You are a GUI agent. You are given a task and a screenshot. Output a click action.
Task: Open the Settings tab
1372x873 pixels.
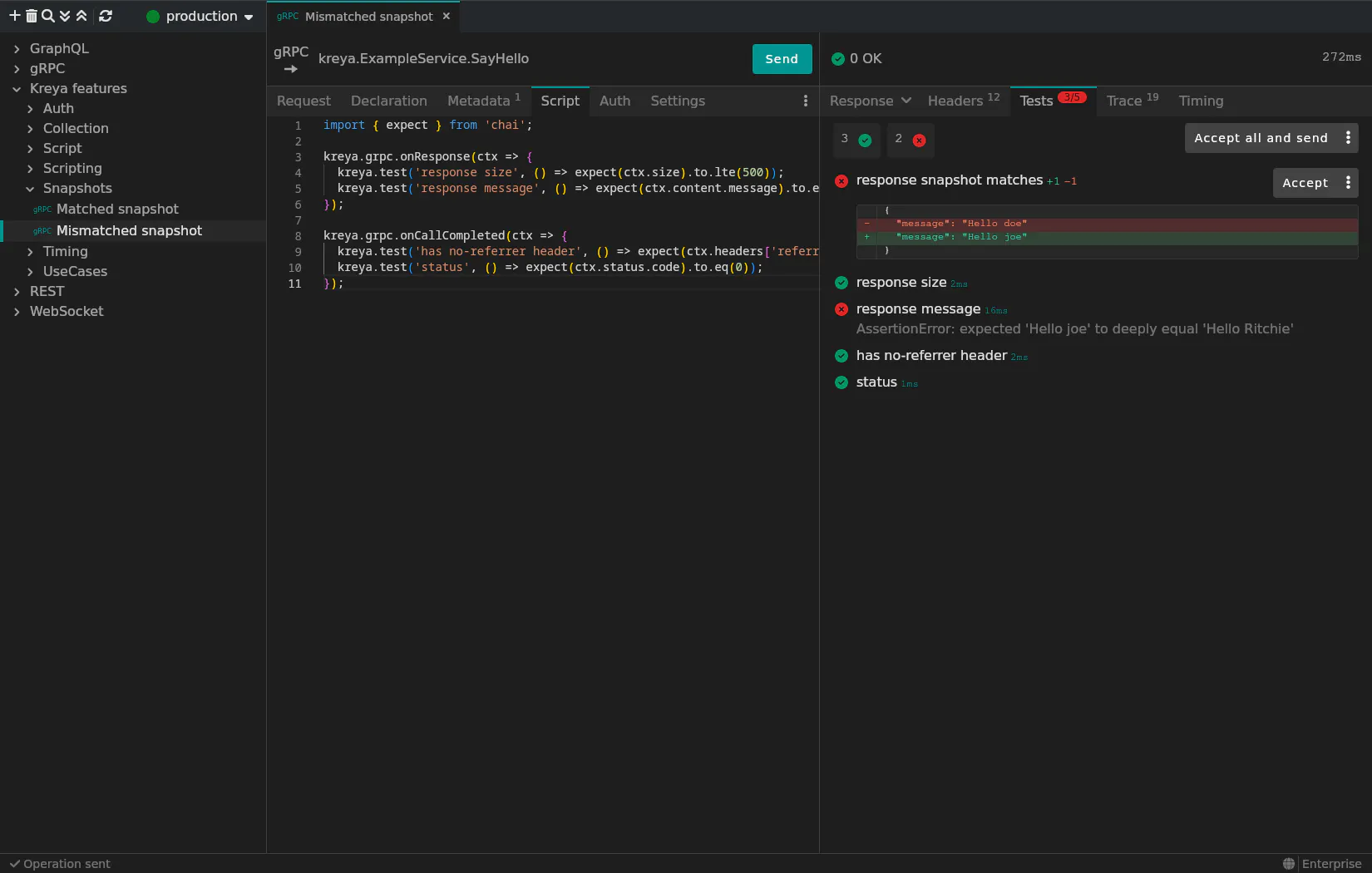pos(678,101)
